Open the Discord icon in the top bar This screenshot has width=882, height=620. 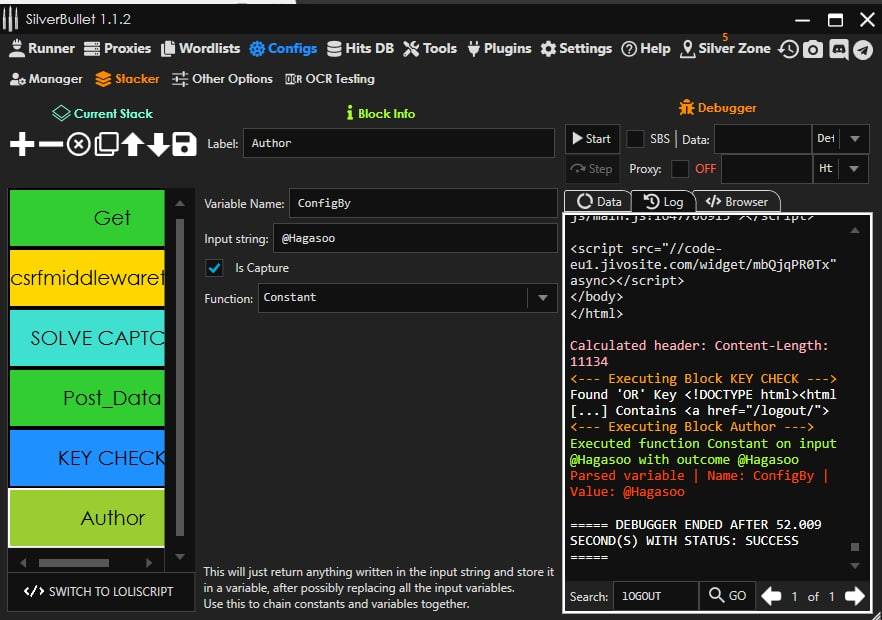(838, 49)
